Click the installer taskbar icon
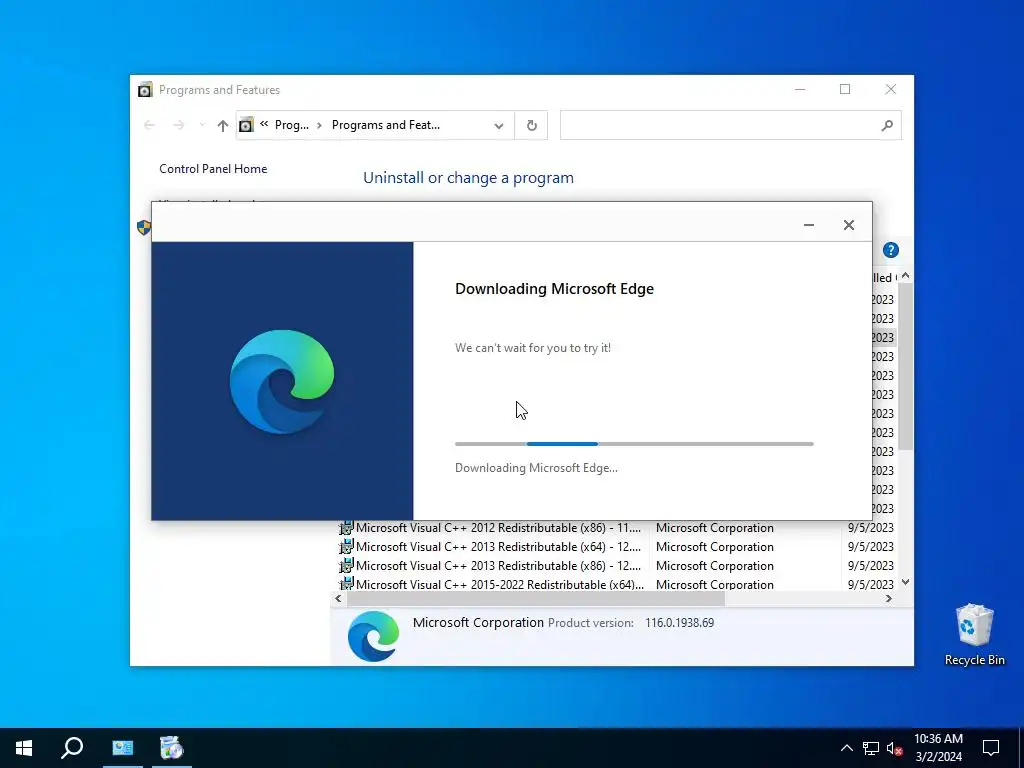 172,748
